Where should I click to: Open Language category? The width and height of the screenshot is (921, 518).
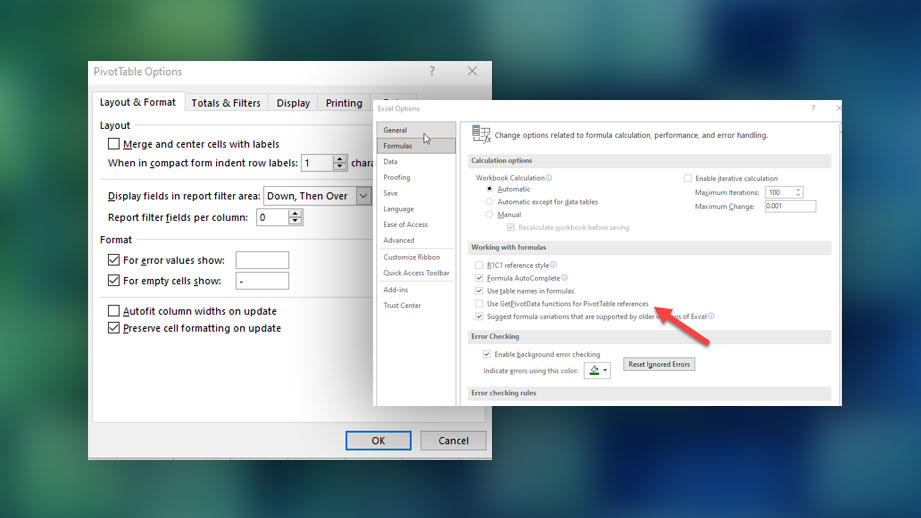[x=416, y=209]
